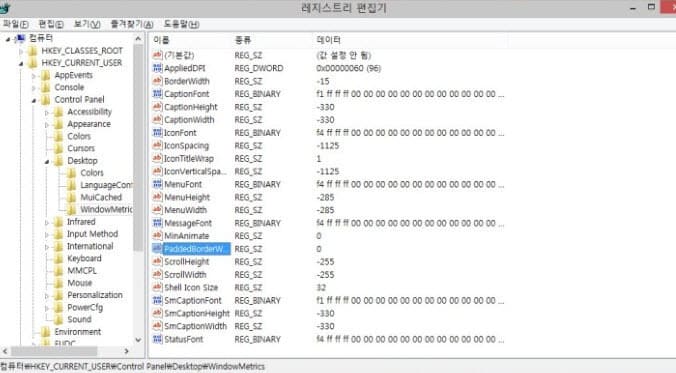Expand the AppEvents key arrow
Viewport: 676px width, 373px height.
click(34, 75)
